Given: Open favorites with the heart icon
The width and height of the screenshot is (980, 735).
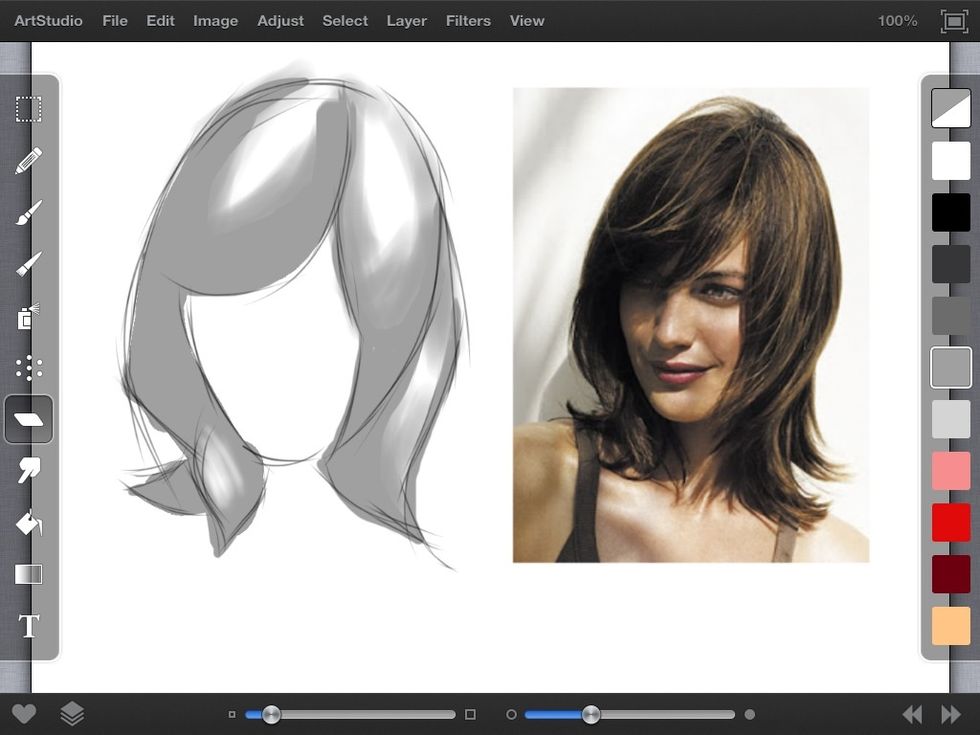Looking at the screenshot, I should pyautogui.click(x=24, y=714).
